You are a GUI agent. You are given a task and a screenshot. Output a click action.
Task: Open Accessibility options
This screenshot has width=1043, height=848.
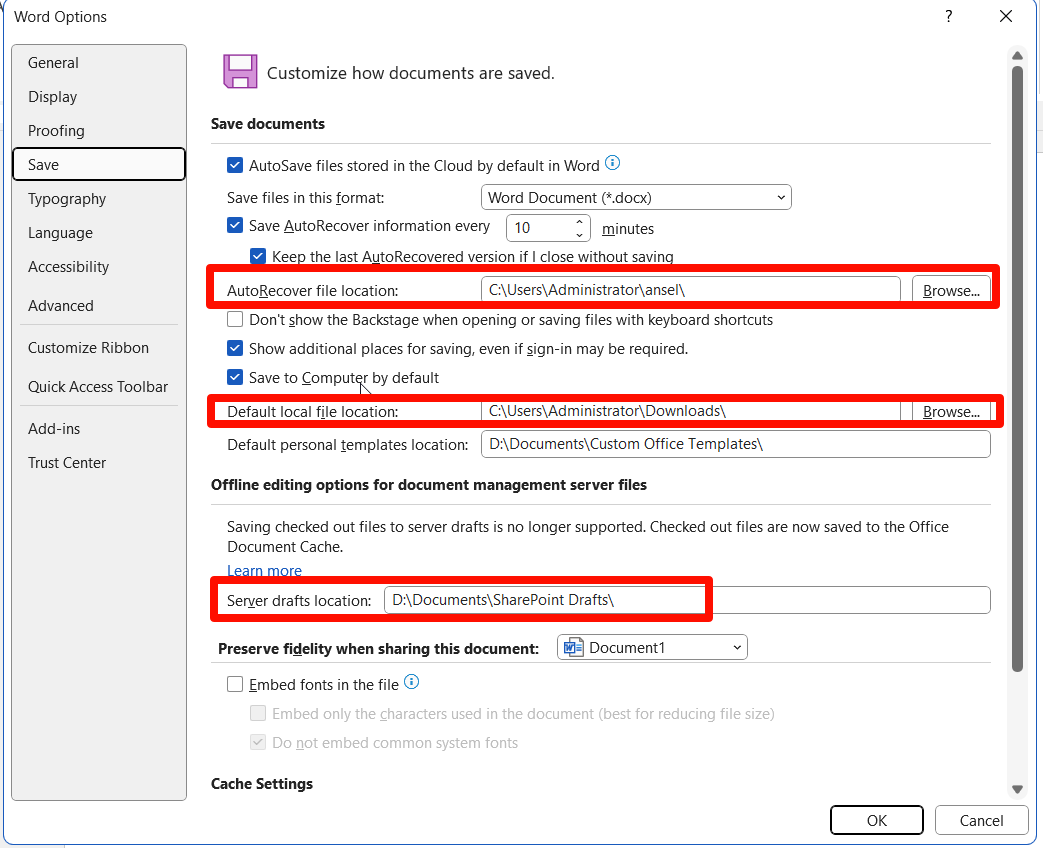[99, 267]
